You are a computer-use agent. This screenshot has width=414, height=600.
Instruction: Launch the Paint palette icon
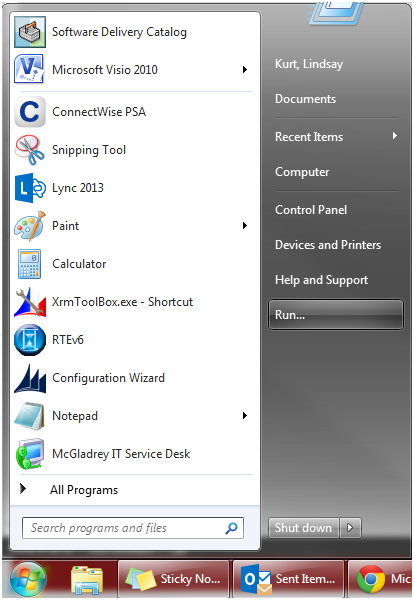(30, 226)
